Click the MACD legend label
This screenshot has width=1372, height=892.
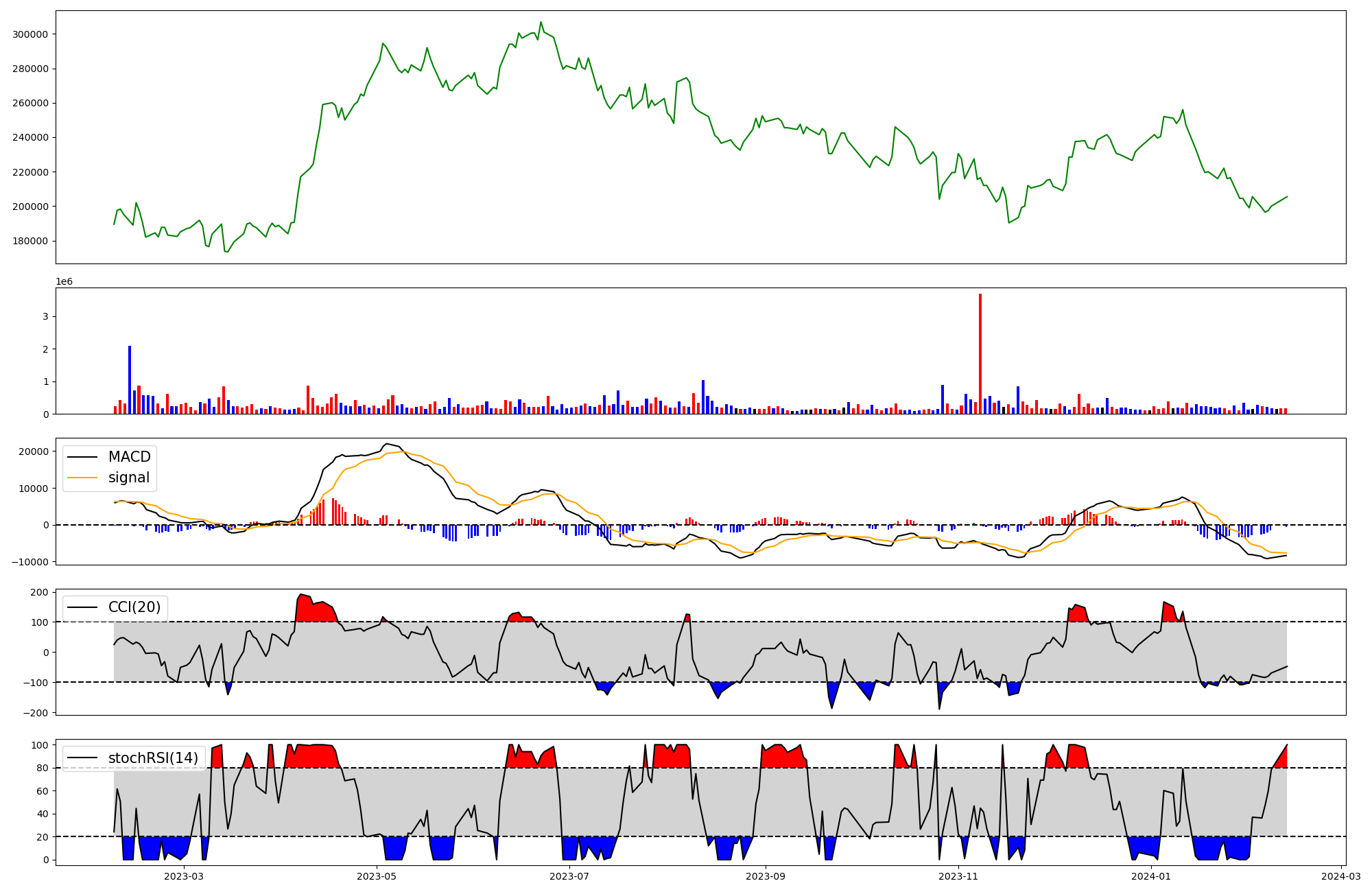coord(129,457)
